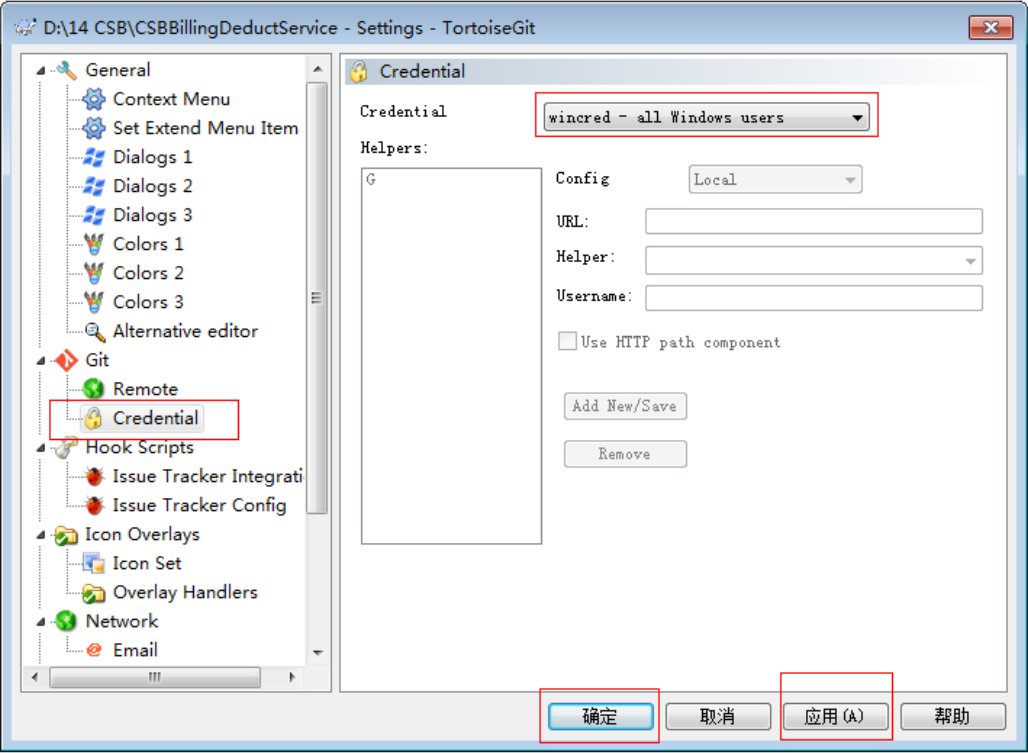Viewport: 1028px width, 753px height.
Task: Click the red Git diamond icon
Action: 66,360
